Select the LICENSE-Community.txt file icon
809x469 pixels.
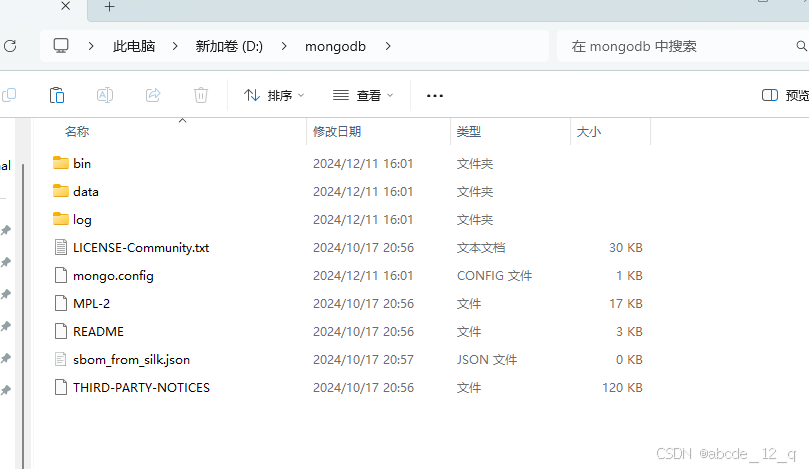pos(60,247)
